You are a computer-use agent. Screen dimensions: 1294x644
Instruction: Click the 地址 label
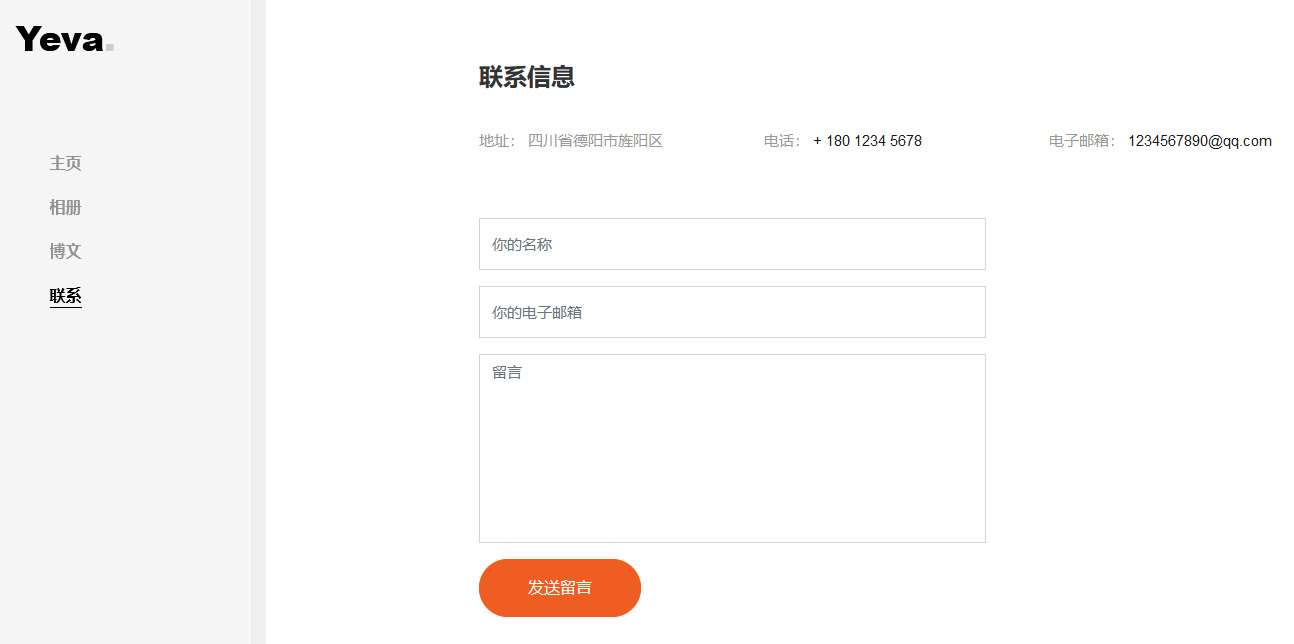pos(496,141)
